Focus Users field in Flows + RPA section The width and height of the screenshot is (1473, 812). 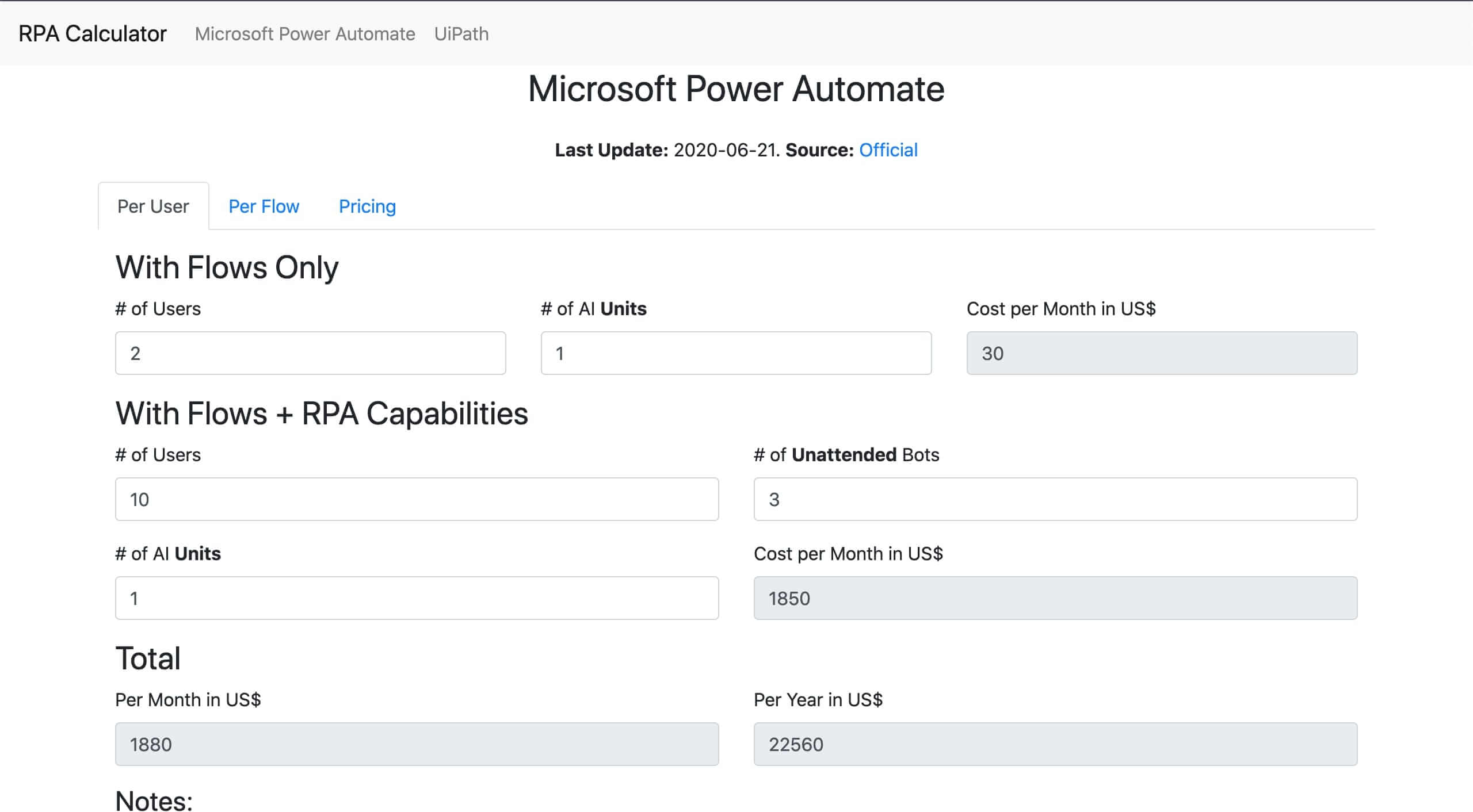click(x=417, y=499)
